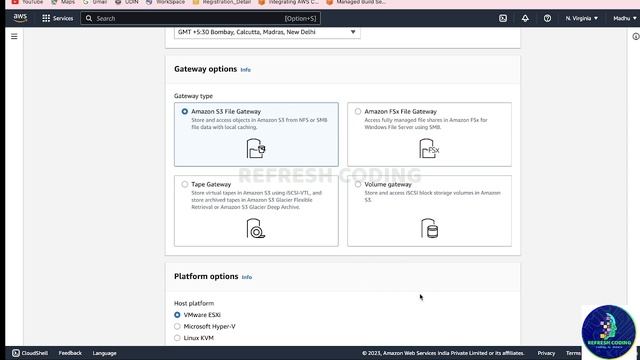Click the Tape Gateway reel icon
This screenshot has width=640, height=360.
[256, 228]
